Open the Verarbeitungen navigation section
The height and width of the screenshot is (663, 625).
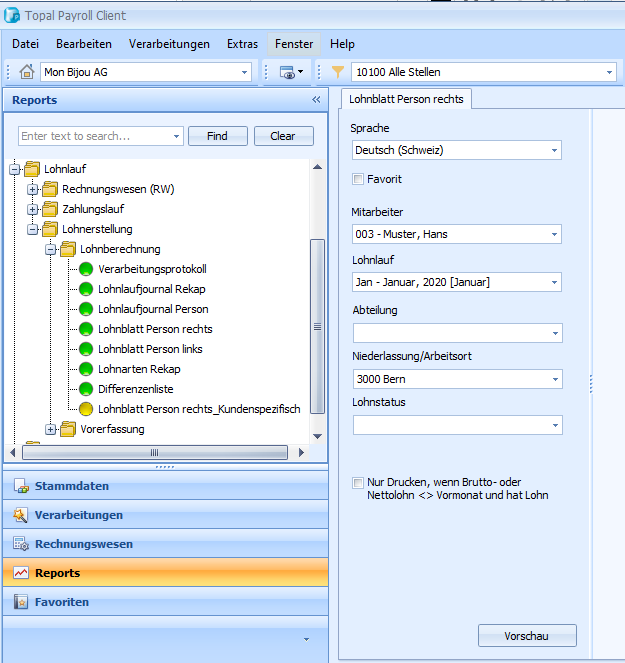pyautogui.click(x=78, y=515)
